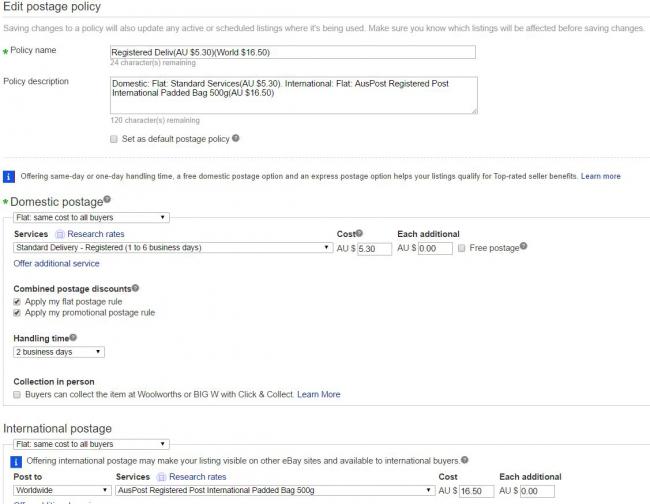This screenshot has height=504, width=650.
Task: Click help icon next to Handling time
Action: coord(73,338)
